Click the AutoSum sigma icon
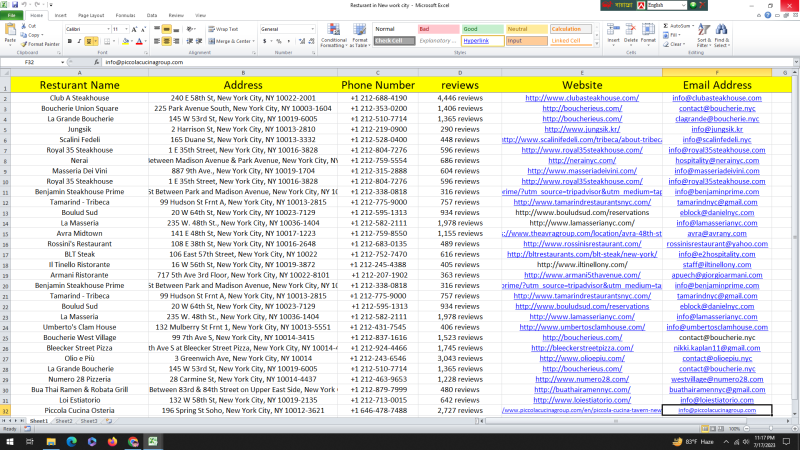Screen dimensions: 800x450 point(666,26)
